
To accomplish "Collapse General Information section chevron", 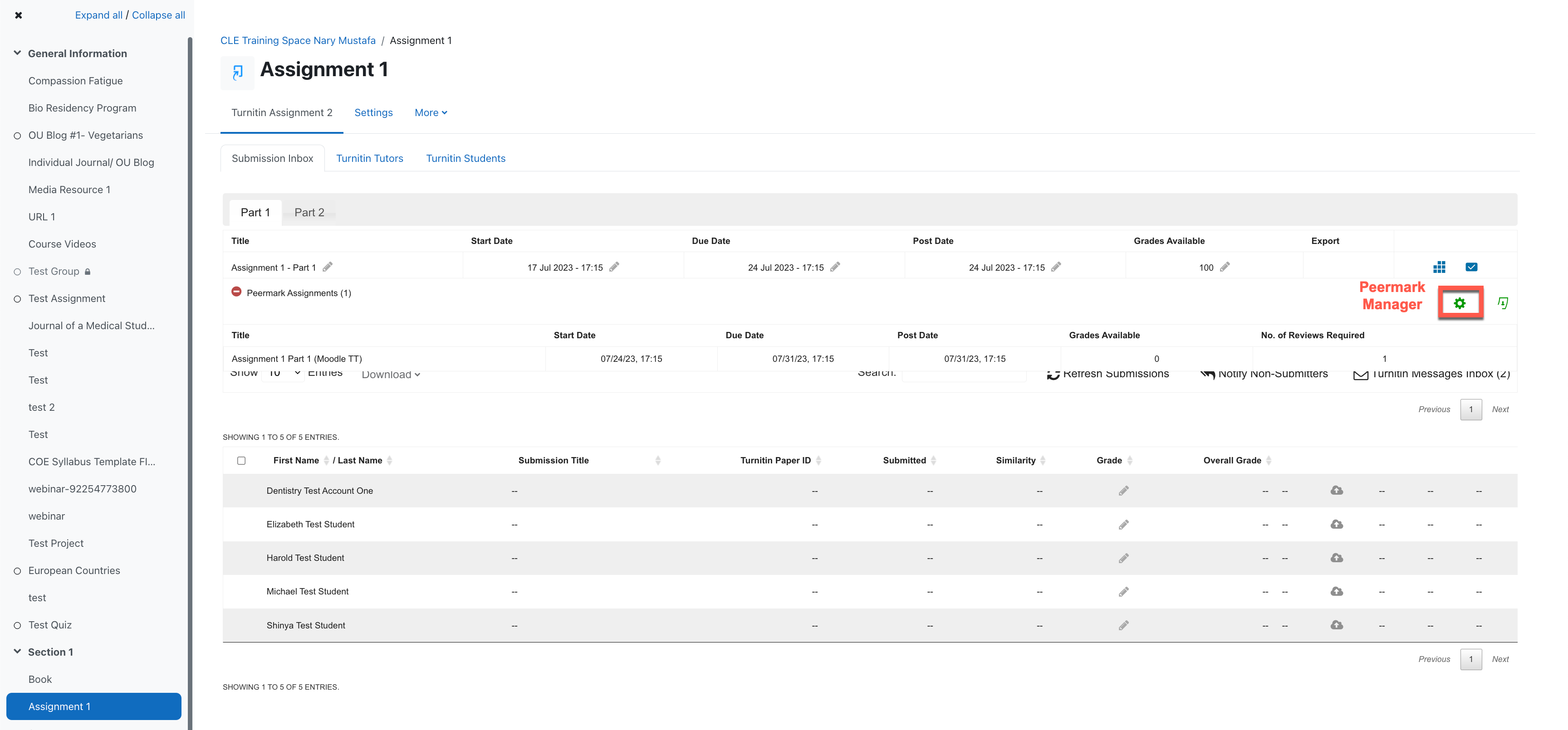I will (17, 53).
